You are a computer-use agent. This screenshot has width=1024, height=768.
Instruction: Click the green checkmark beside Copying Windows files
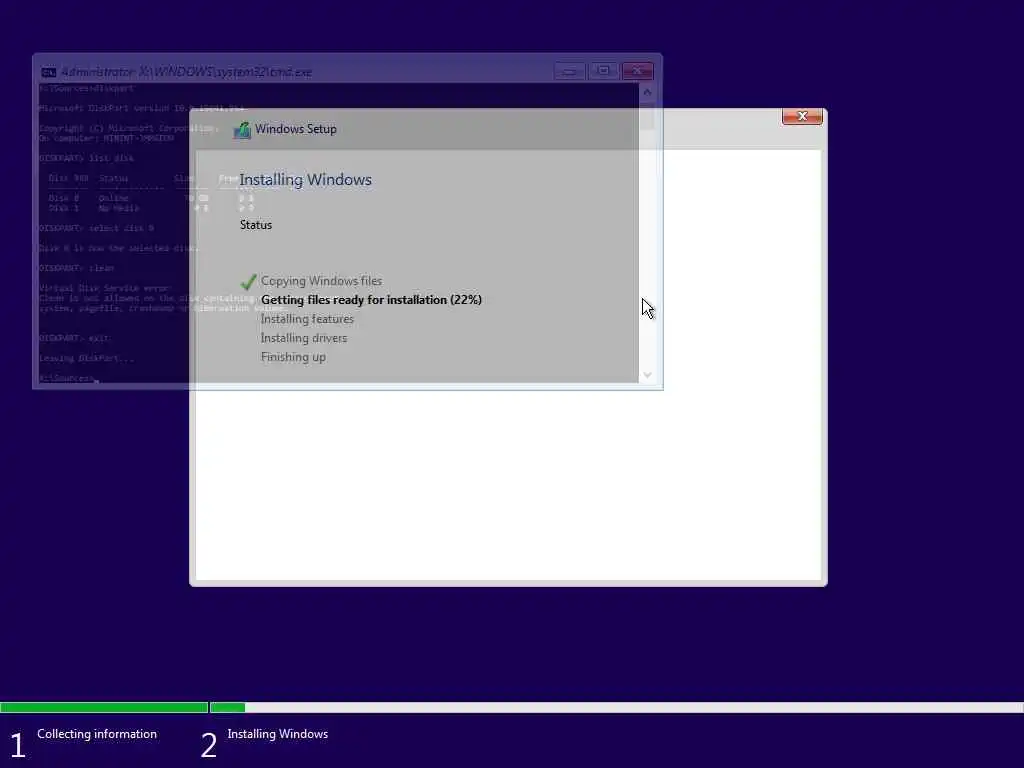pos(248,281)
